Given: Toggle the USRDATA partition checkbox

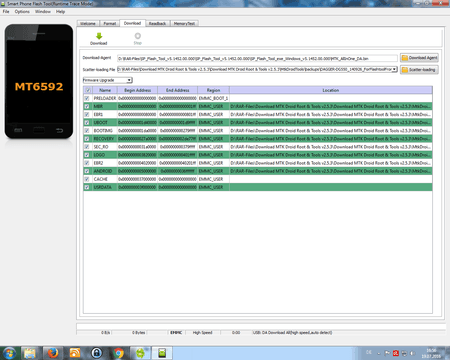Looking at the screenshot, I should [87, 187].
